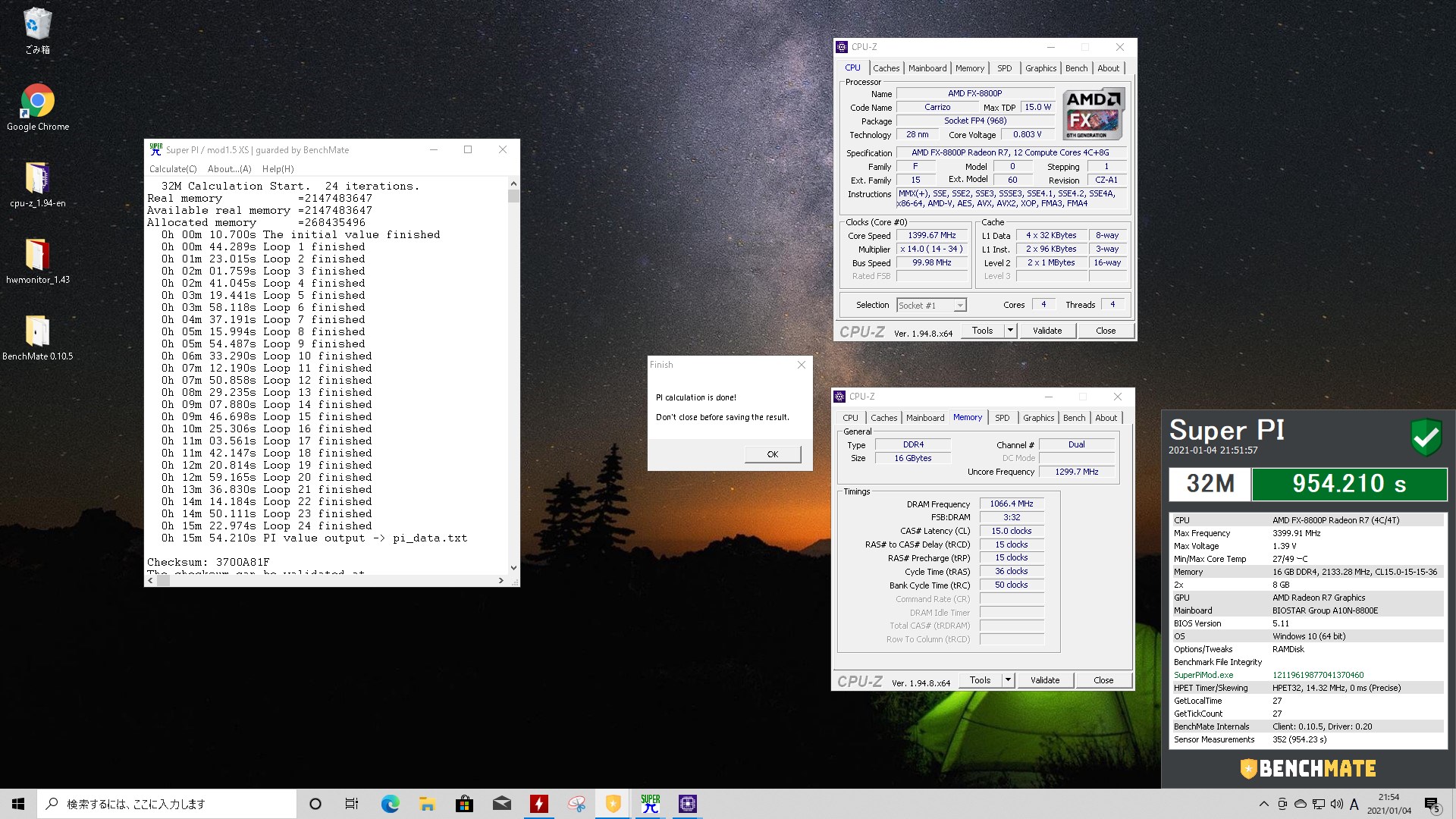The width and height of the screenshot is (1456, 819).
Task: Open the red lightning app in taskbar
Action: pyautogui.click(x=538, y=804)
